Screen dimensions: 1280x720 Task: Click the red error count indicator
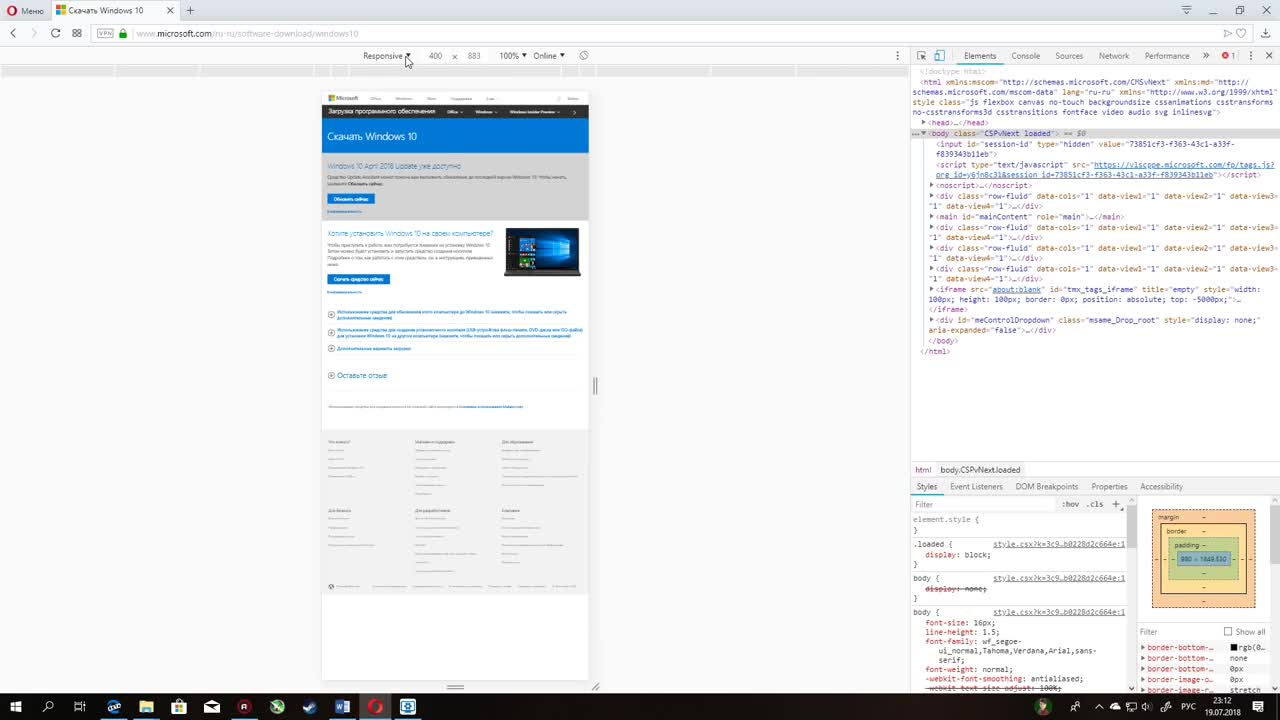(x=1229, y=56)
